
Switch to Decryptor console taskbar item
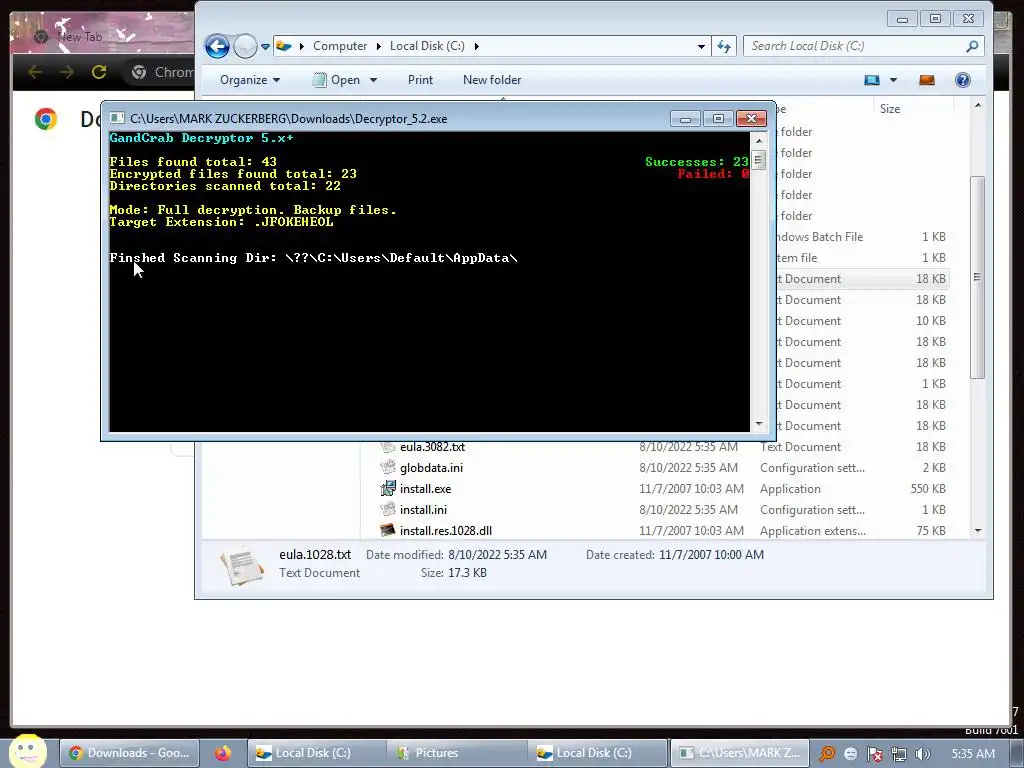pos(740,753)
